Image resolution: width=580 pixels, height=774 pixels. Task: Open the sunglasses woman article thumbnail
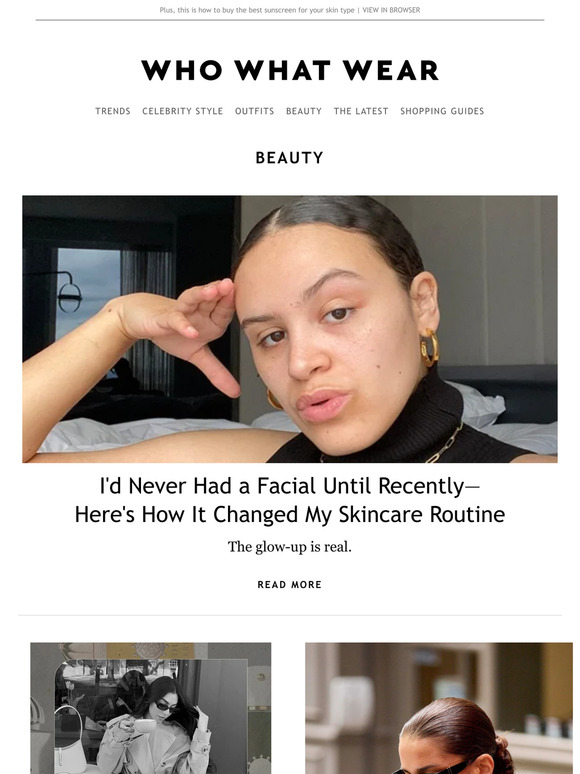coord(439,708)
